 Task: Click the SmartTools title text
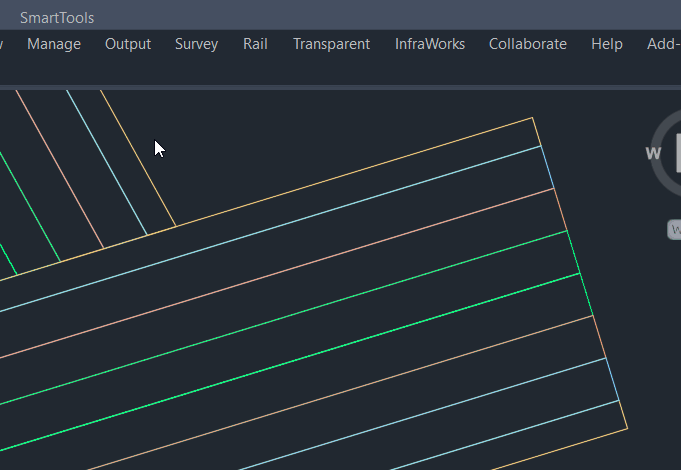pyautogui.click(x=57, y=18)
